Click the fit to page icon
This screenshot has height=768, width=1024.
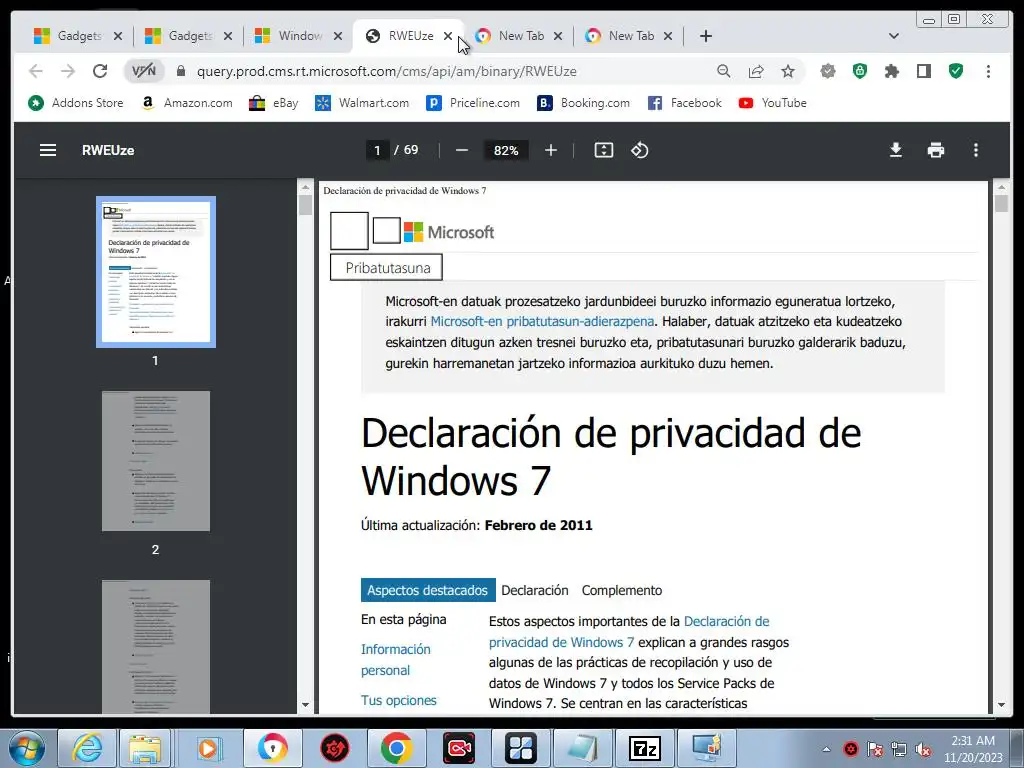click(x=603, y=150)
